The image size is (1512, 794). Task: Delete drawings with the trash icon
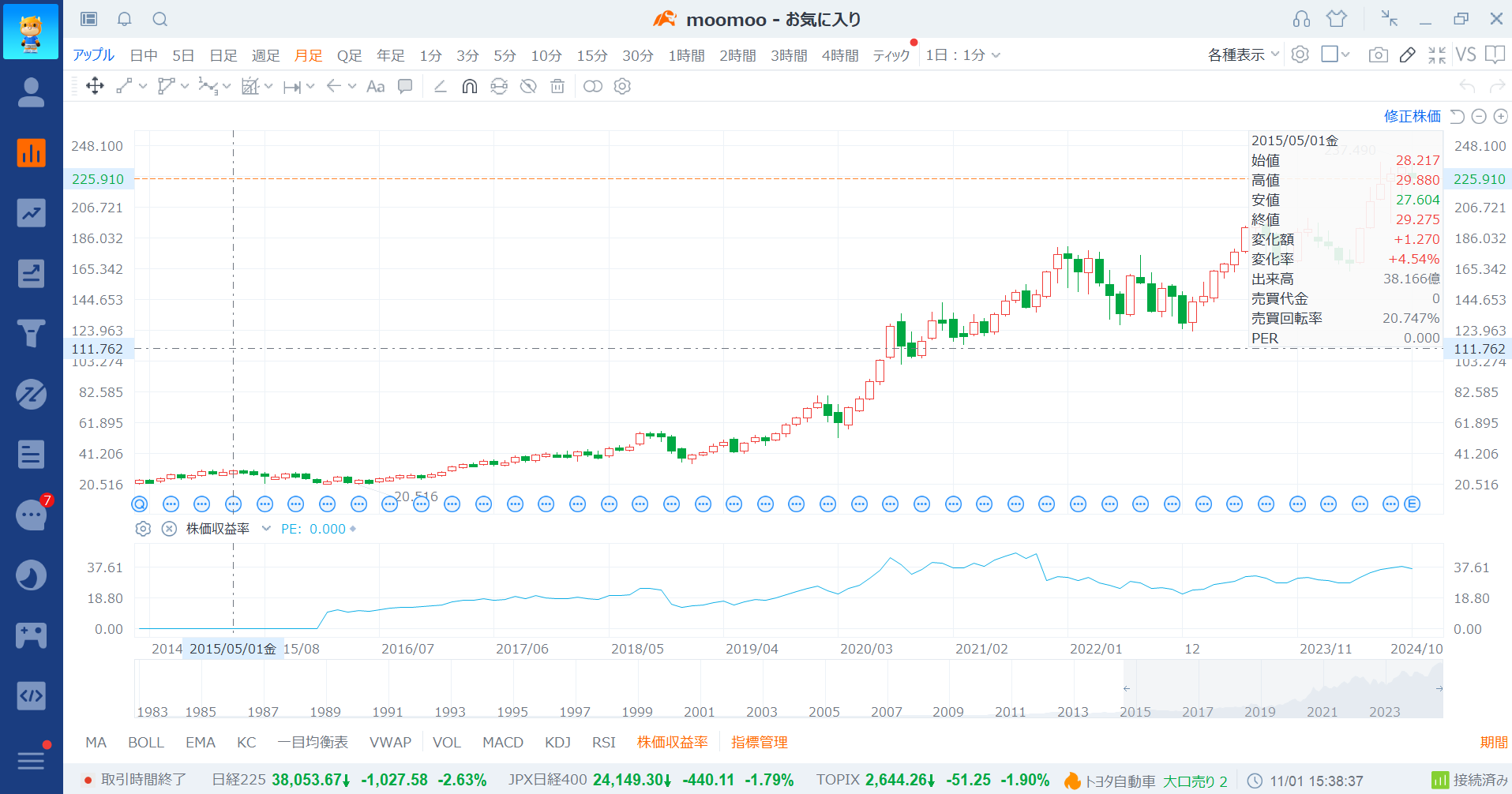(557, 87)
